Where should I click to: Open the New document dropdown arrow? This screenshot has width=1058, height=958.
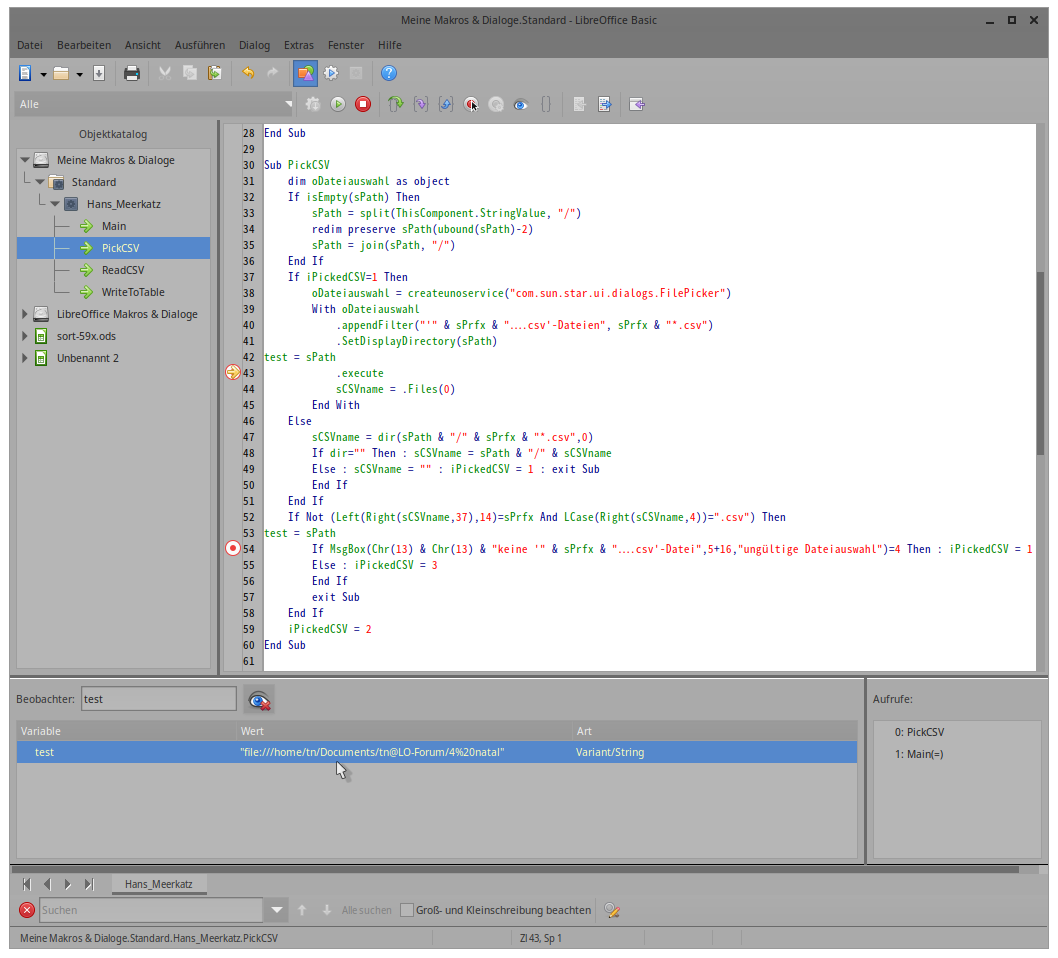coord(43,74)
